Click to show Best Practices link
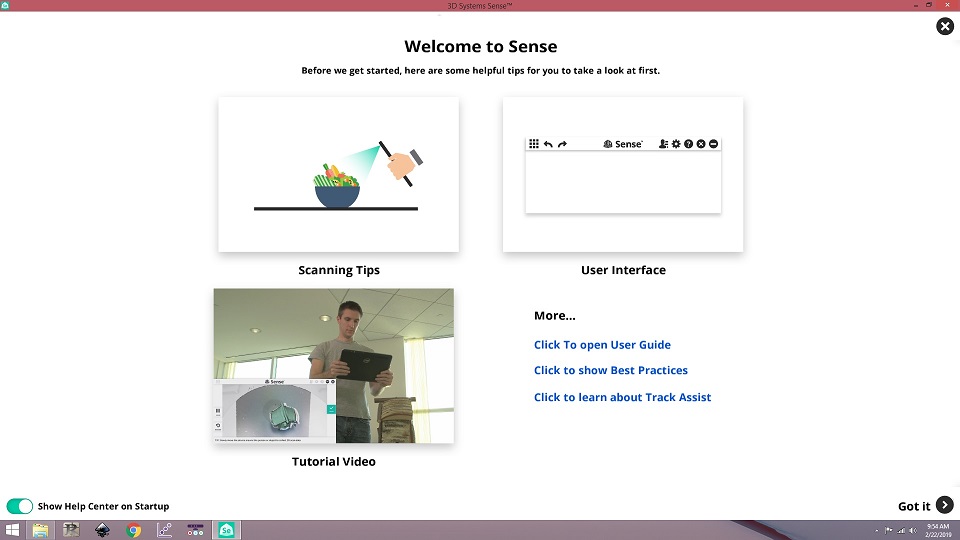This screenshot has height=540, width=960. tap(610, 370)
